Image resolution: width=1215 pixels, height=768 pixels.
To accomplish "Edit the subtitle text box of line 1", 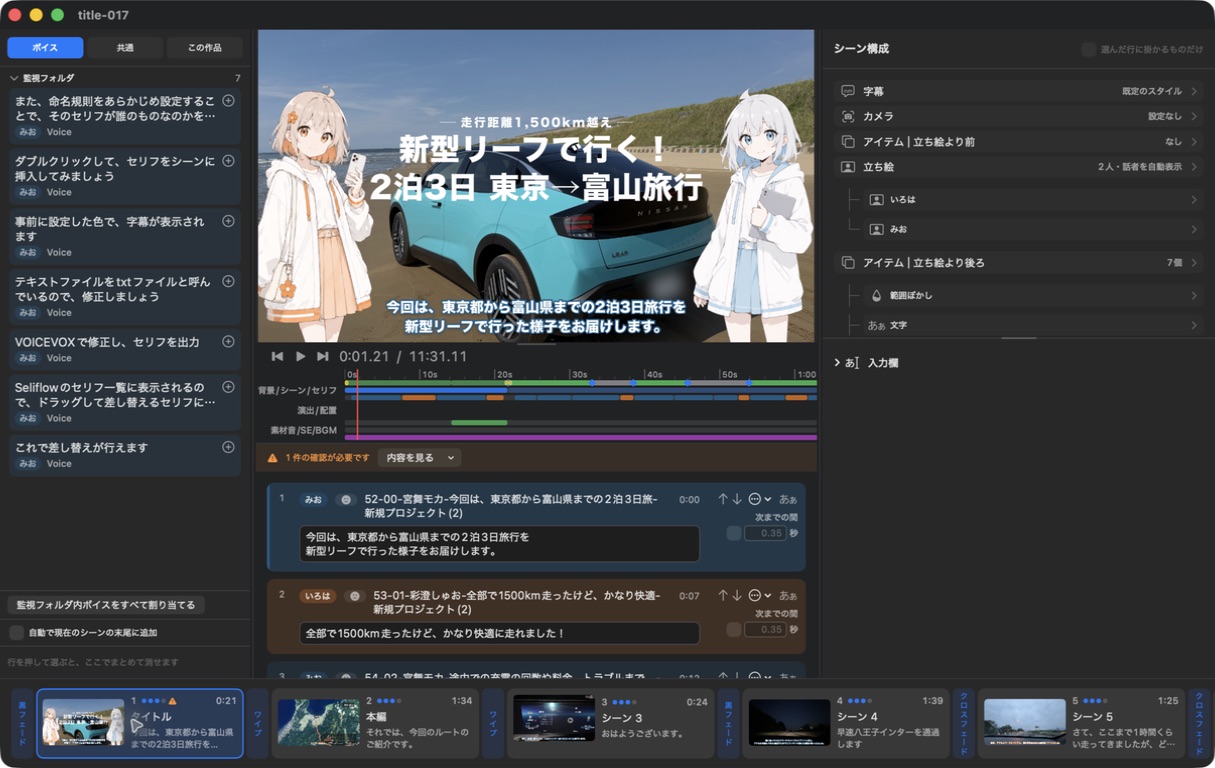I will pos(499,544).
